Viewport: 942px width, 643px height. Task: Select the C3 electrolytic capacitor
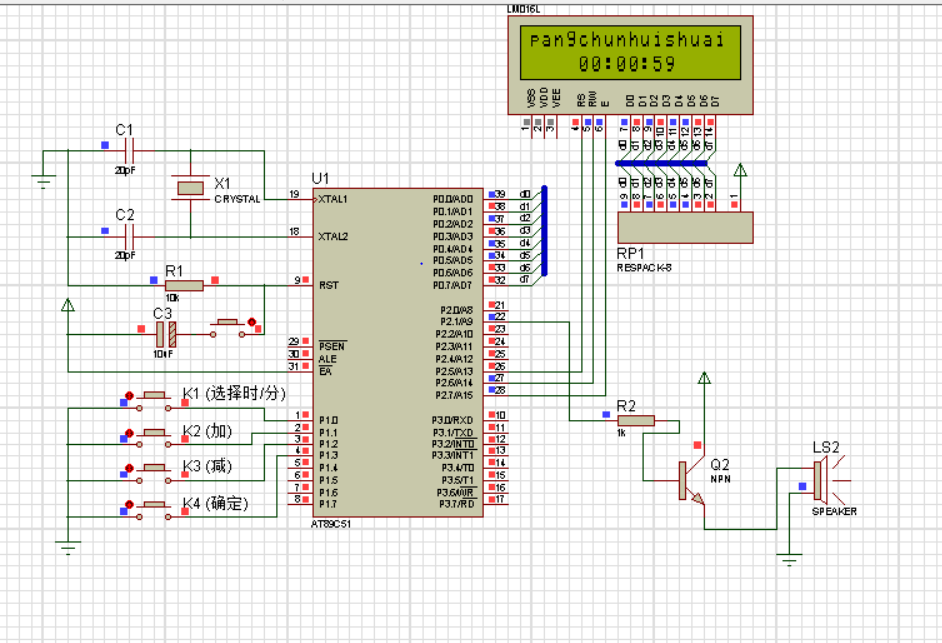tap(166, 334)
